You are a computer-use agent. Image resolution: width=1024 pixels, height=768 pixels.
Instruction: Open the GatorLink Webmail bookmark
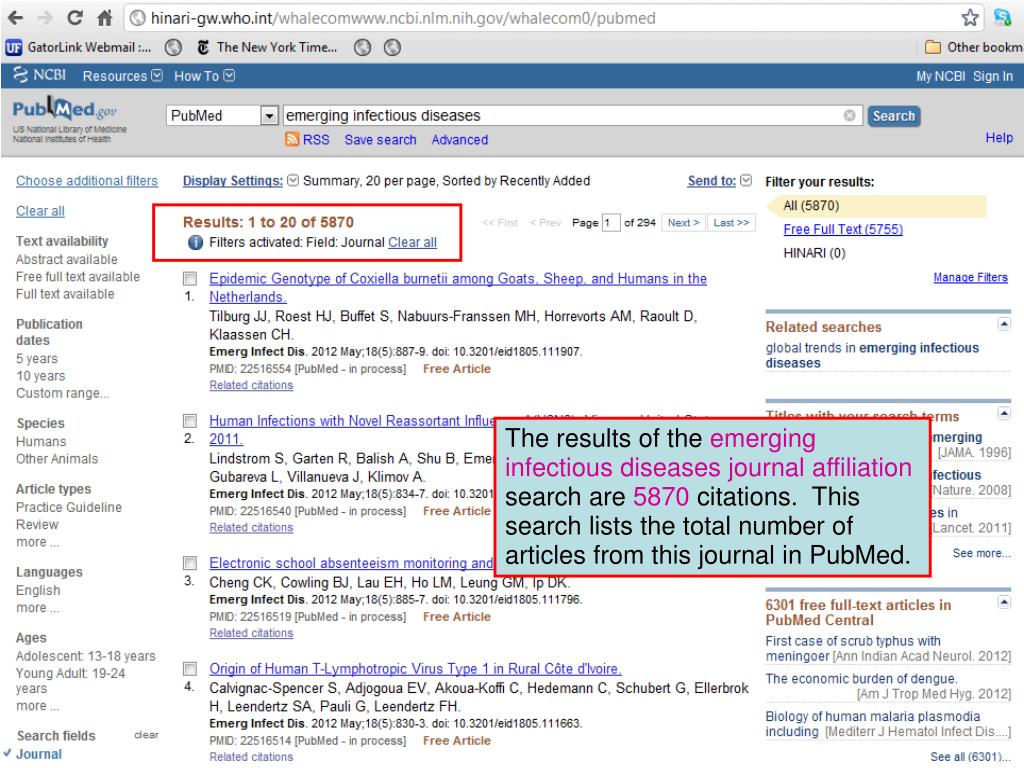[x=70, y=46]
